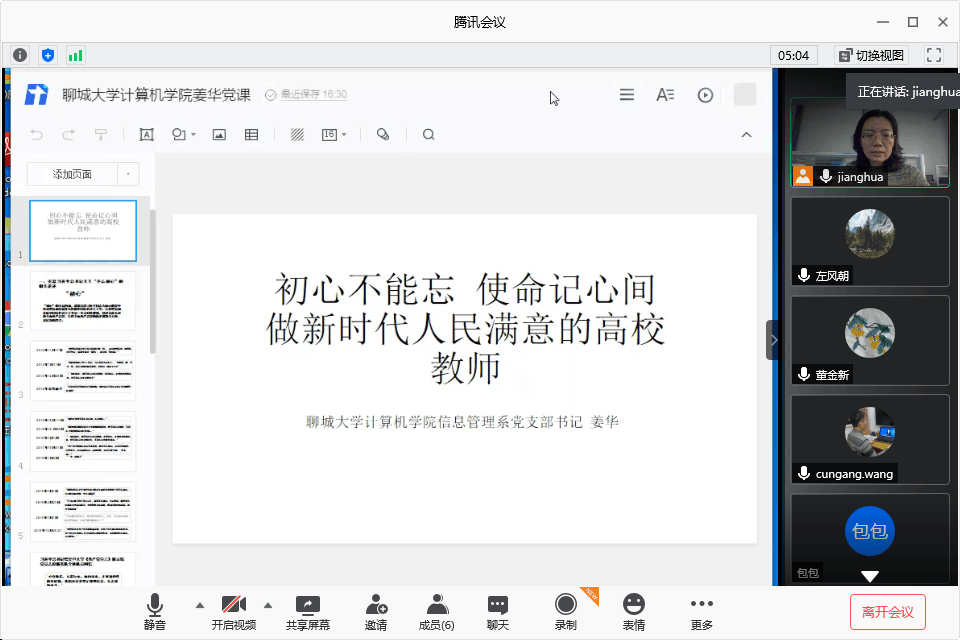The height and width of the screenshot is (640, 960).
Task: Open dropdown arrow next to 添加页面
Action: pos(128,174)
